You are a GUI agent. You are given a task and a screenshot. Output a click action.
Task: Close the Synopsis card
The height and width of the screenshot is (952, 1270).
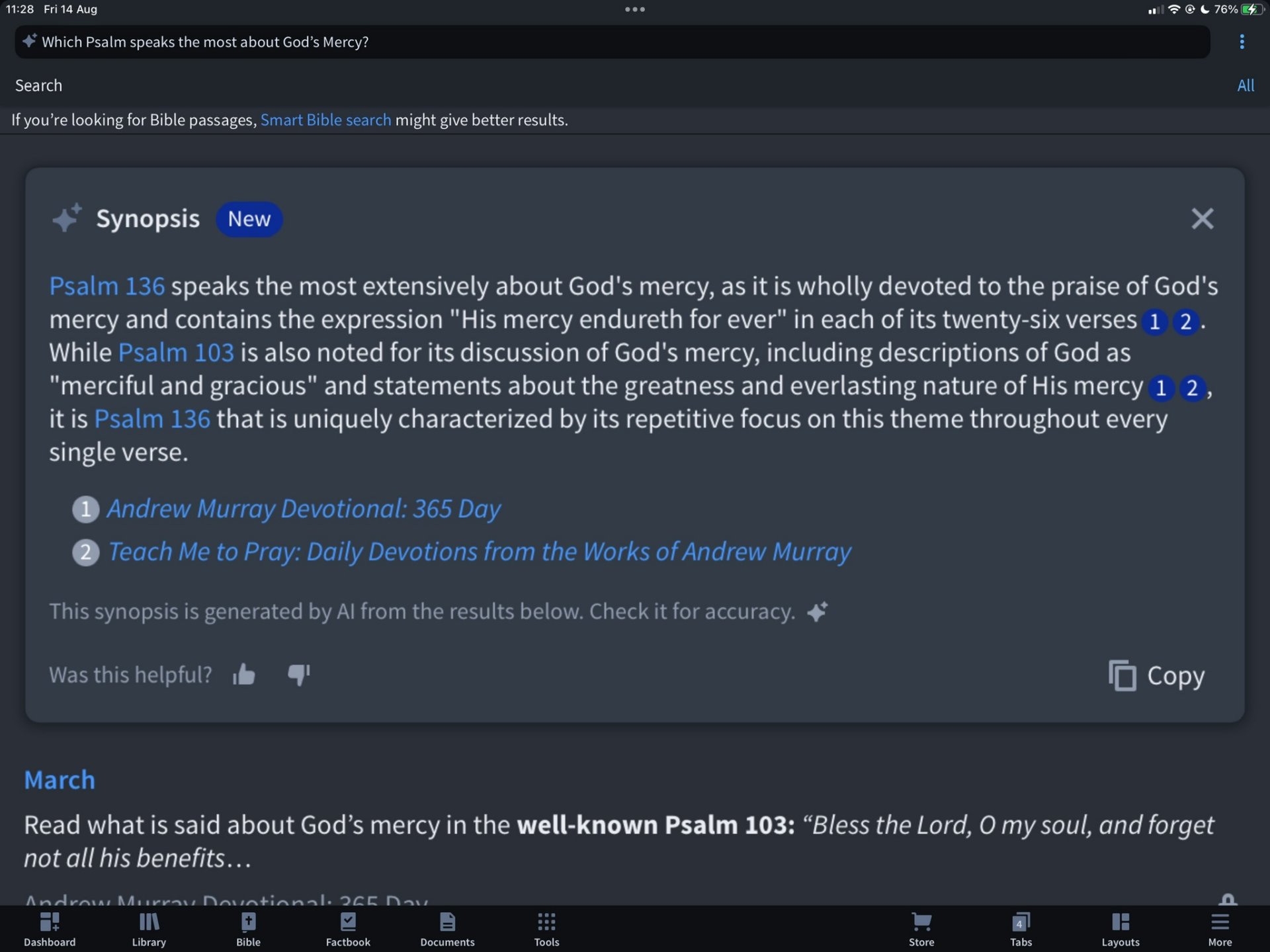[1202, 218]
